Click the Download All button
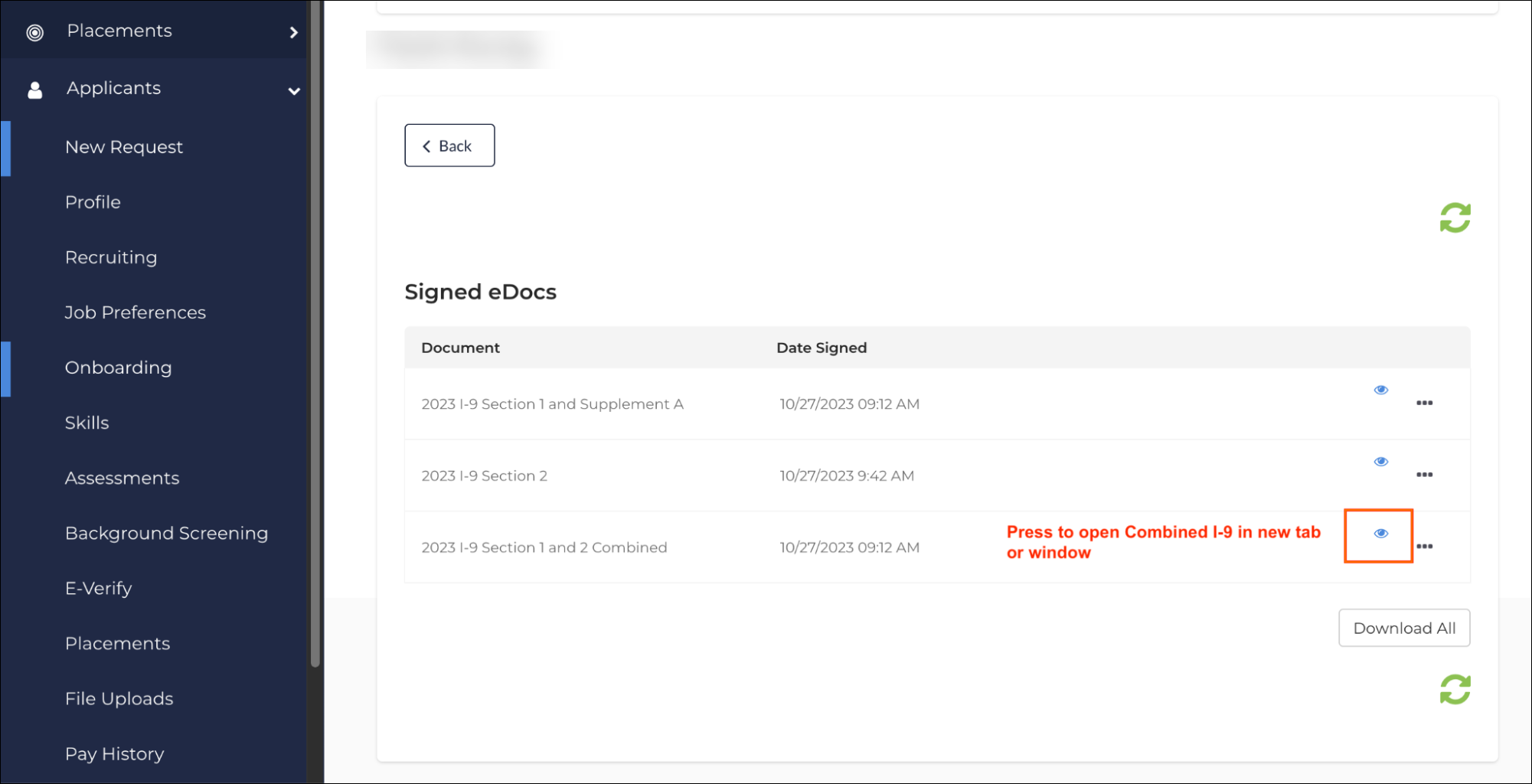The width and height of the screenshot is (1532, 784). pos(1403,628)
